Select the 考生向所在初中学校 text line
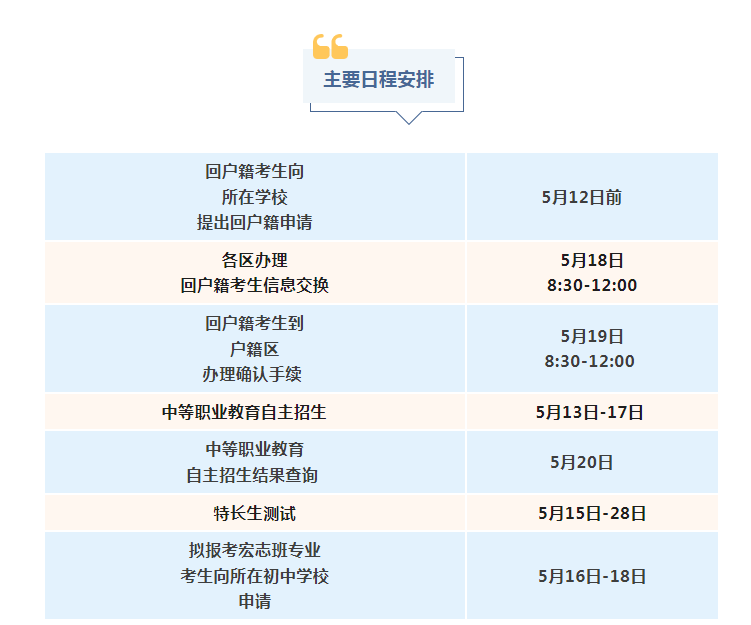The image size is (751, 625). (254, 576)
